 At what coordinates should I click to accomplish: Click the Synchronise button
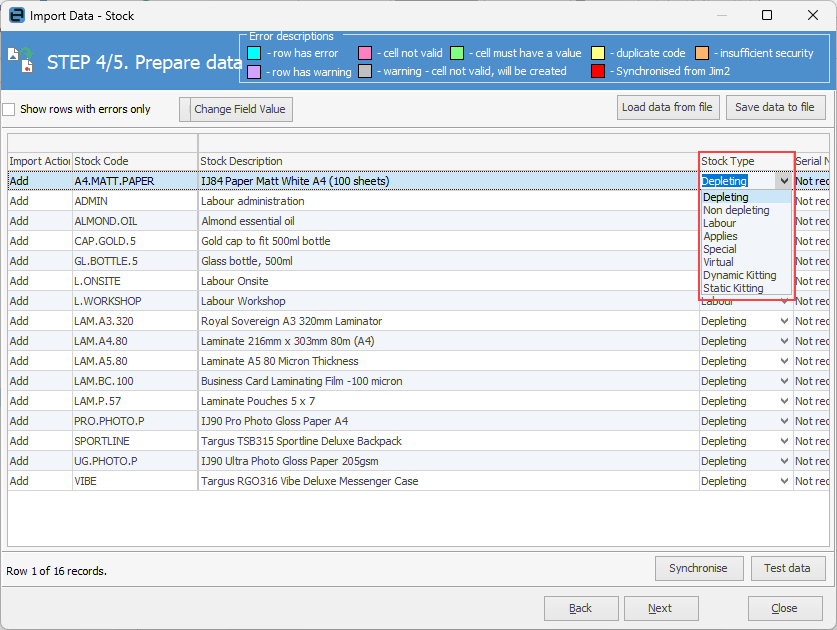[x=699, y=568]
